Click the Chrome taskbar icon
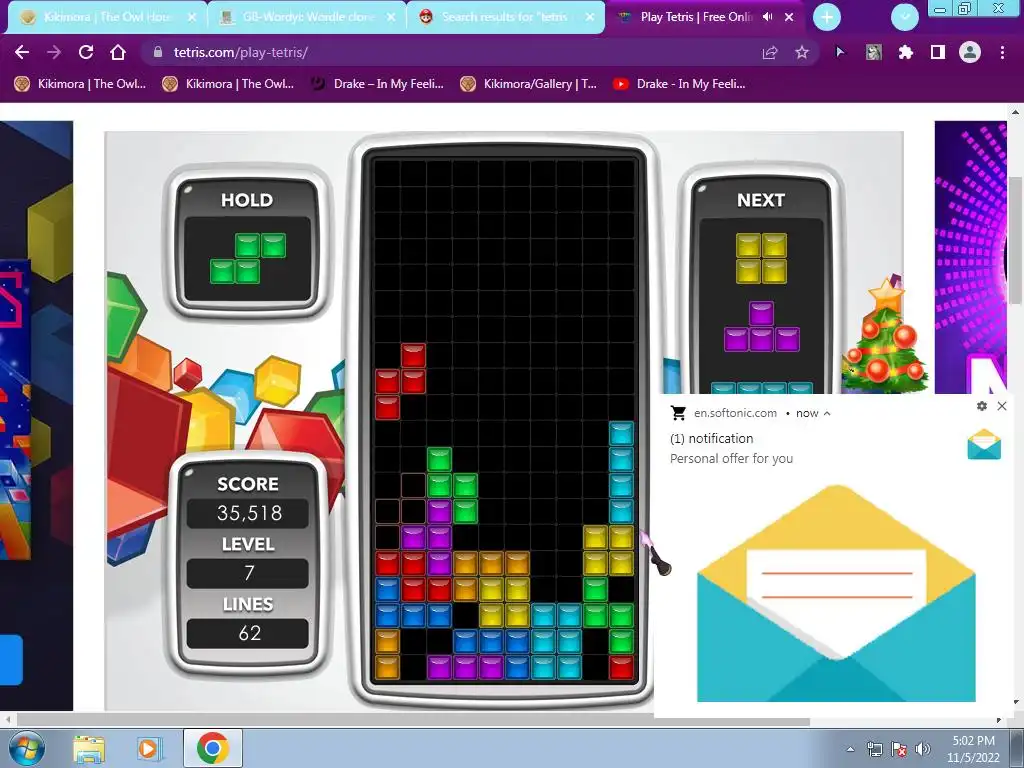Image resolution: width=1024 pixels, height=768 pixels. coord(212,748)
